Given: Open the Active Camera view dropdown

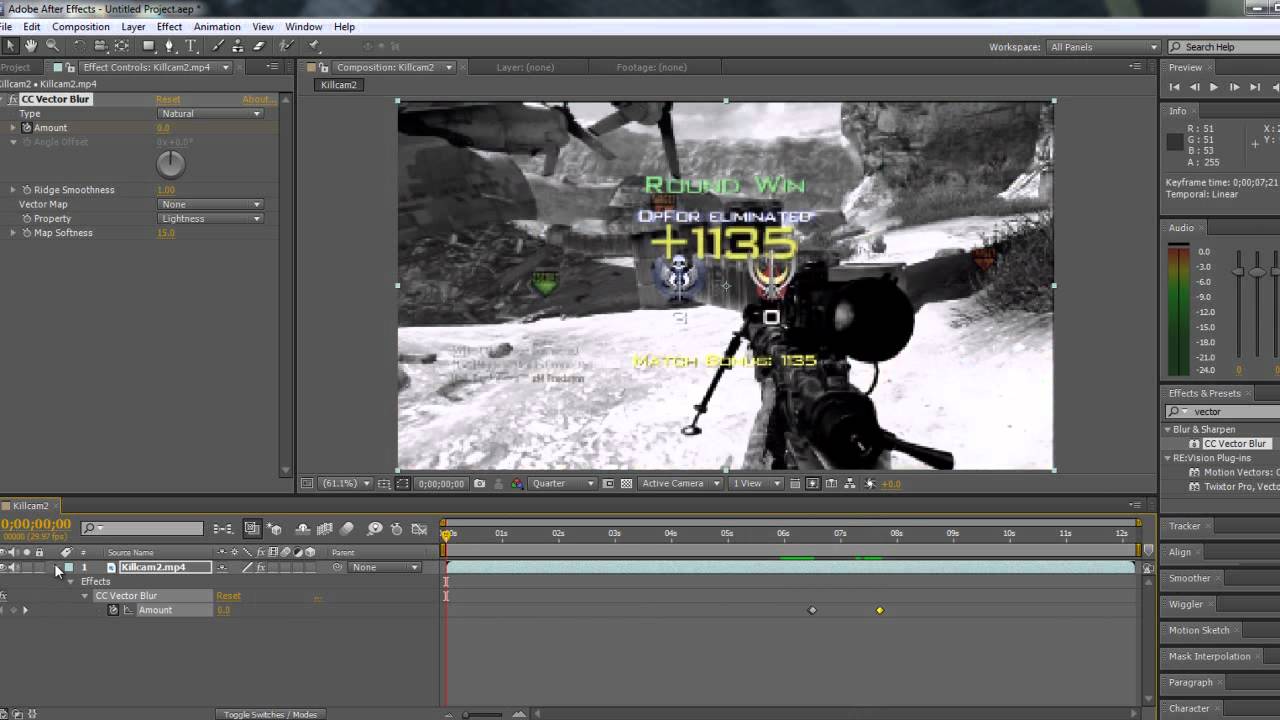Looking at the screenshot, I should (x=681, y=484).
